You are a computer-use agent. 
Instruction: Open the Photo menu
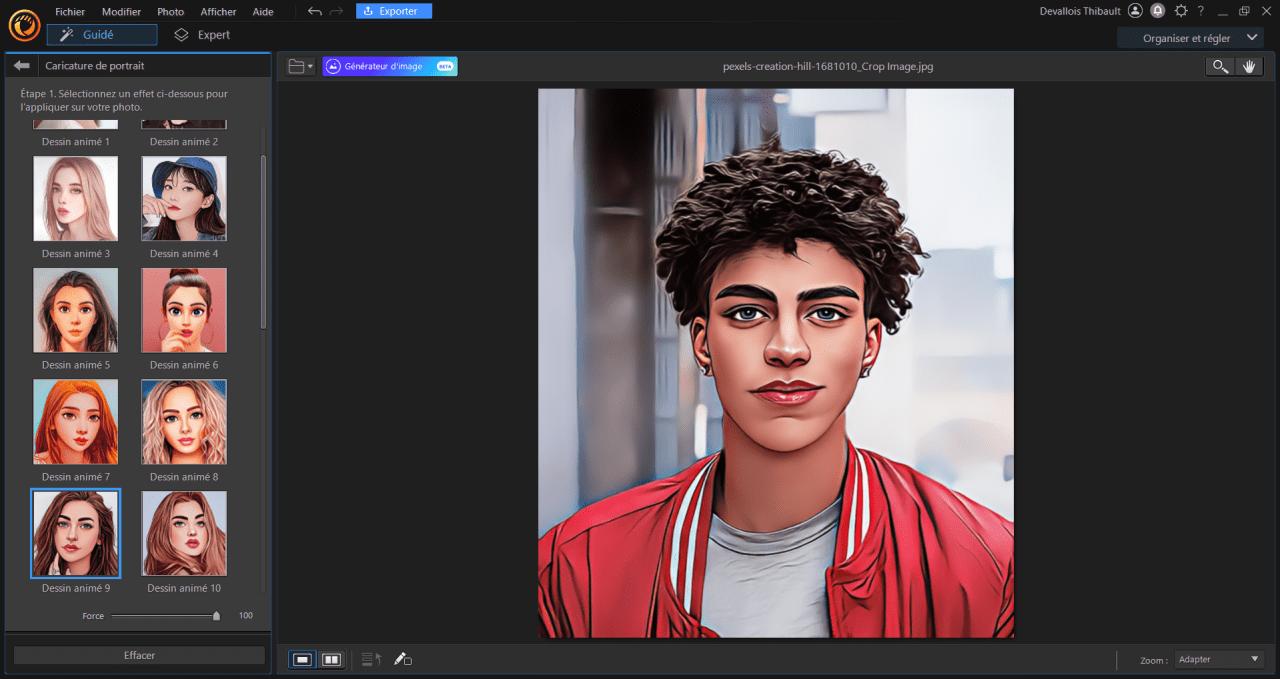[170, 11]
